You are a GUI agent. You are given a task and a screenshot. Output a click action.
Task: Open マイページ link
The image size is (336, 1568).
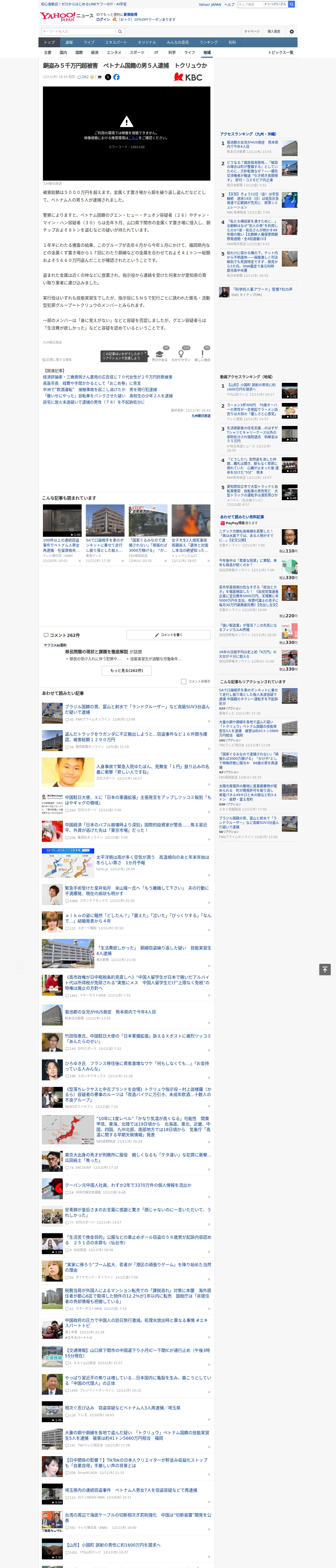[x=251, y=32]
